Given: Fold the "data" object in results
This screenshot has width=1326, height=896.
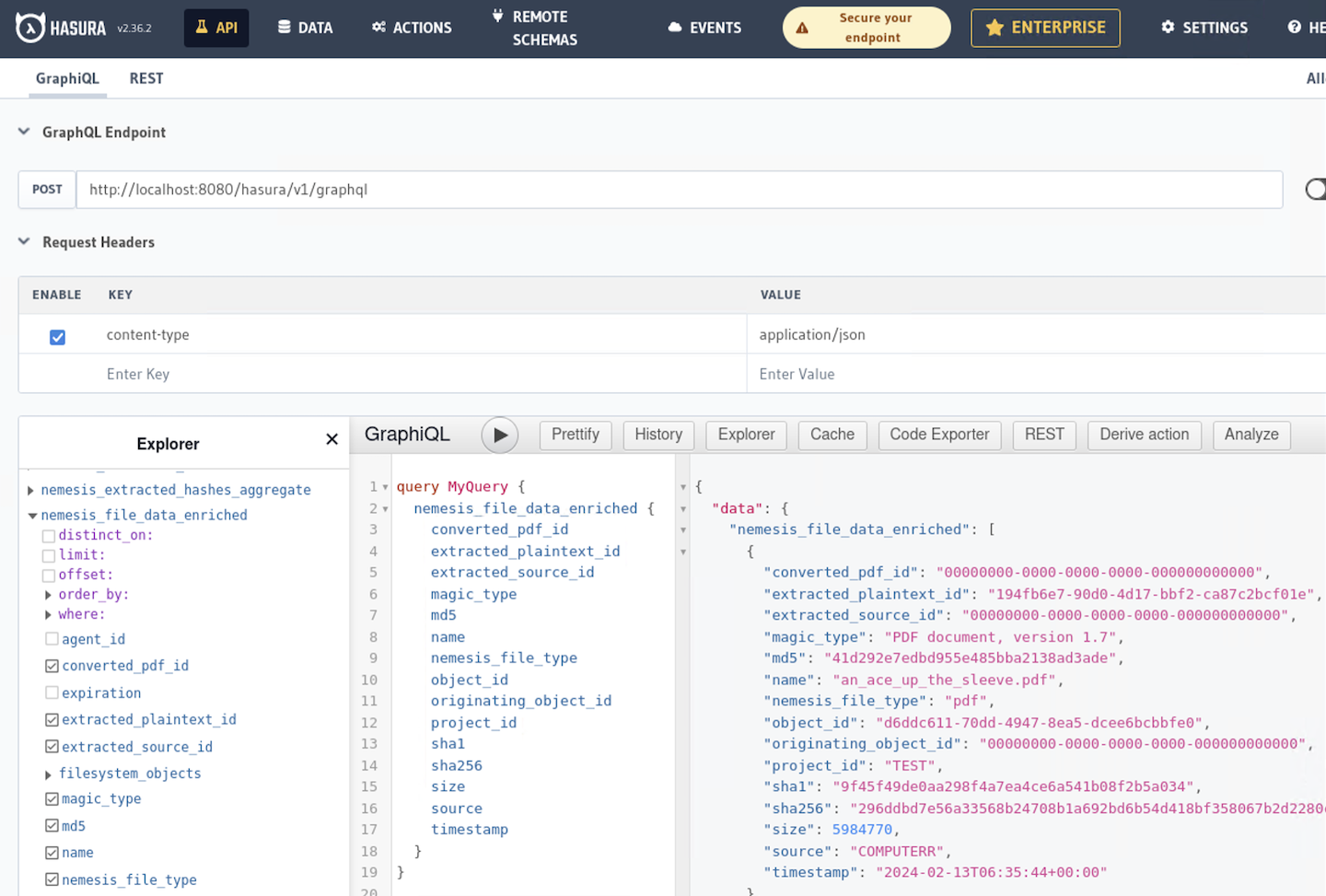Looking at the screenshot, I should point(683,508).
